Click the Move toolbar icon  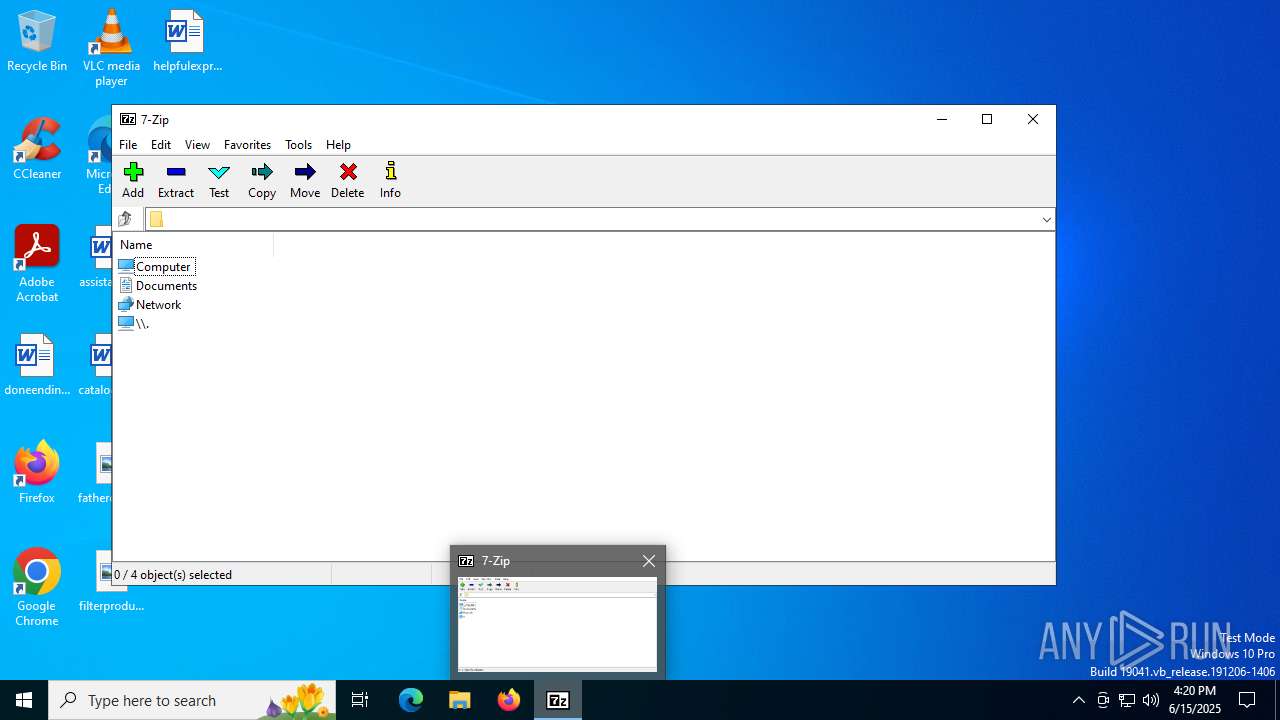305,181
